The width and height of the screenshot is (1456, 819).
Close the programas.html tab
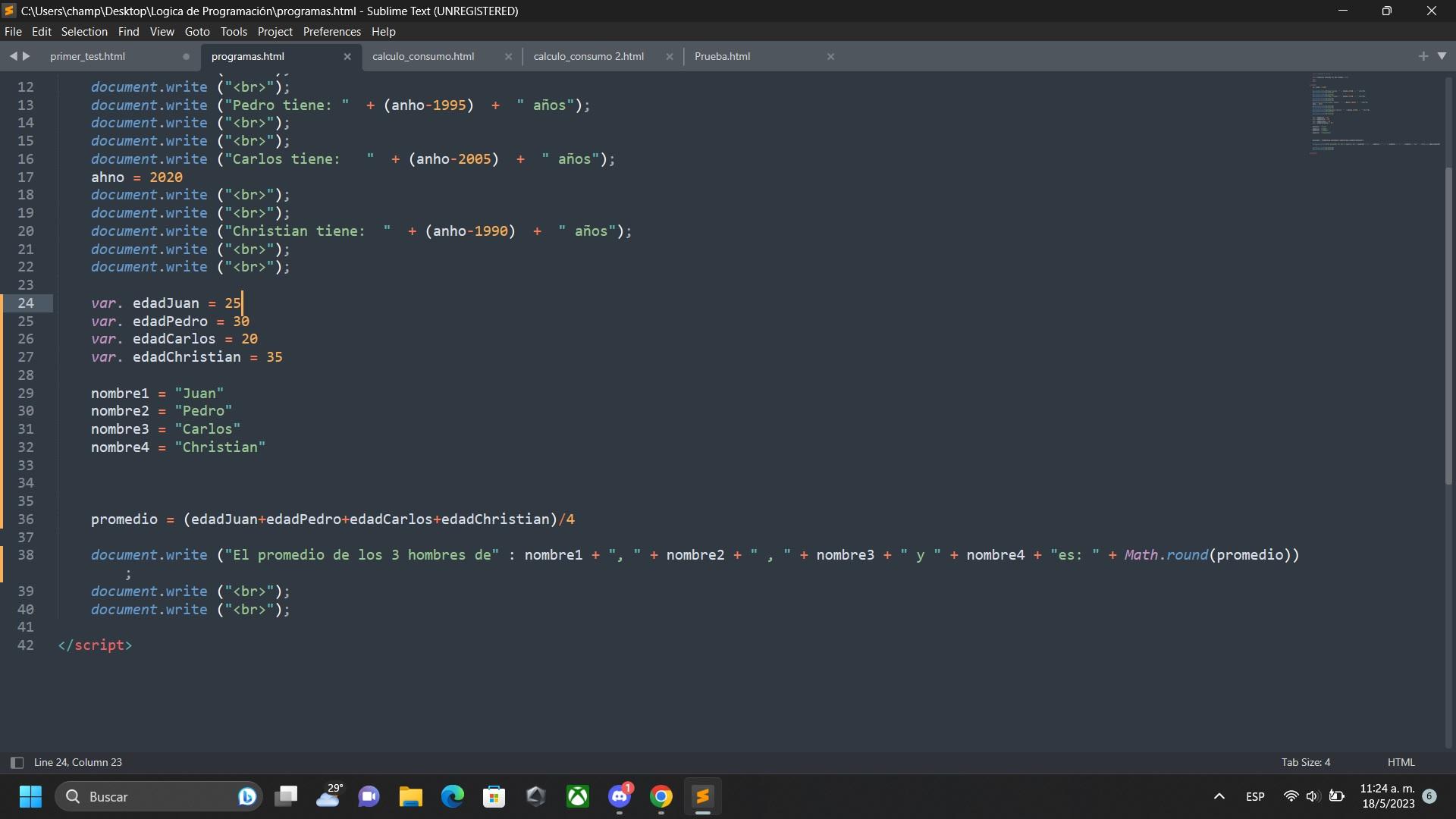point(347,56)
